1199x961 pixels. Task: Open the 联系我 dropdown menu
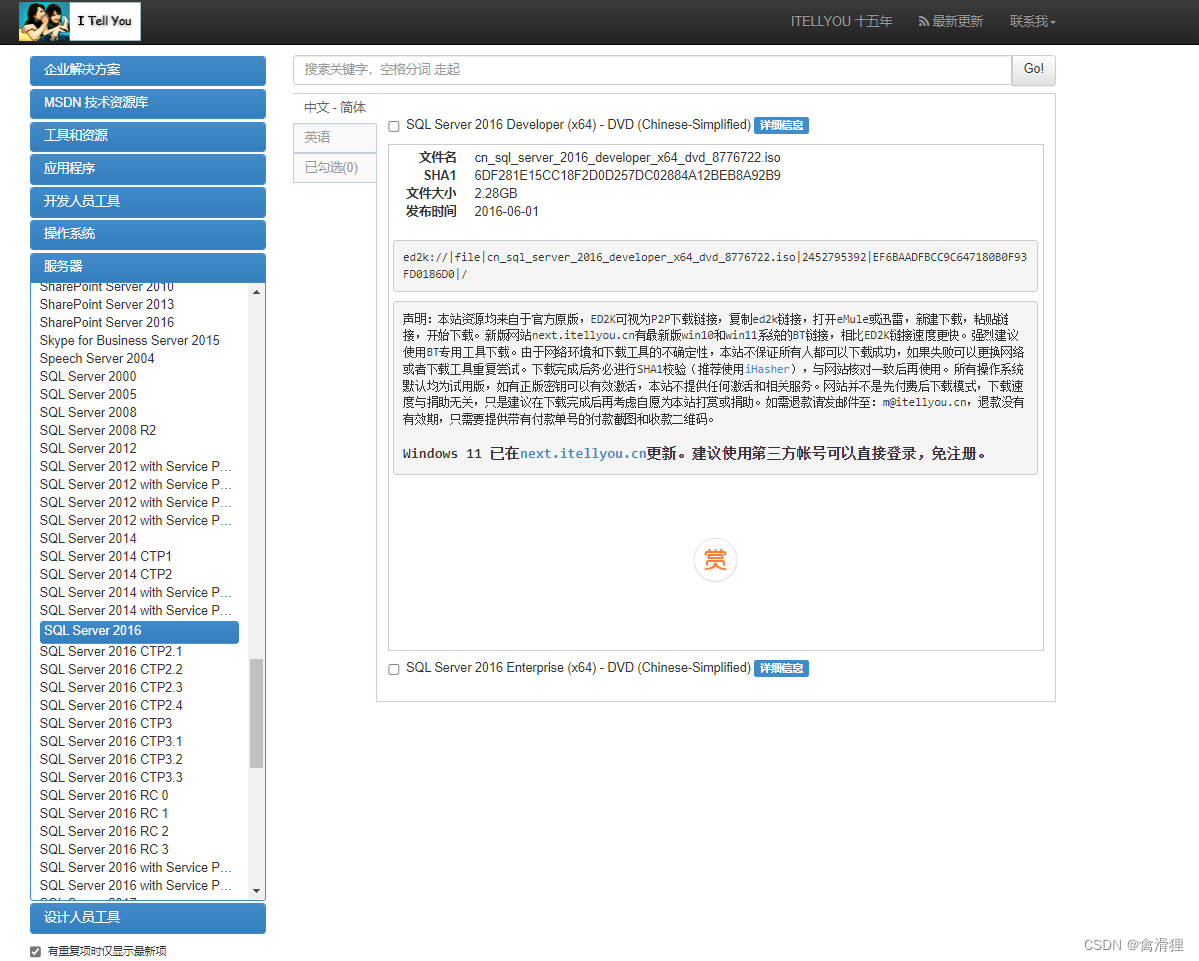point(1032,21)
